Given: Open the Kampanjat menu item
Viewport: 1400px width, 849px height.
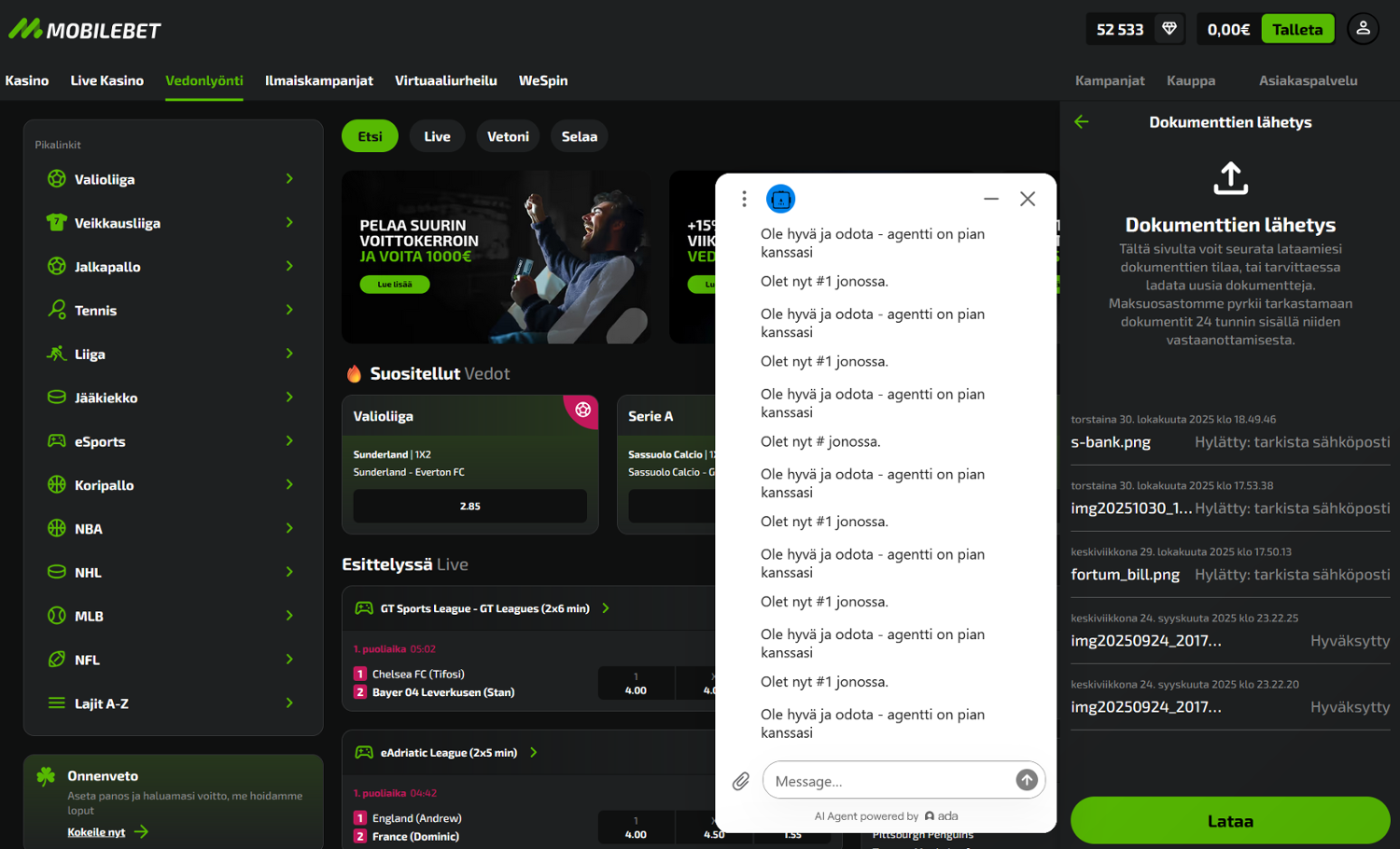Looking at the screenshot, I should click(x=1109, y=80).
